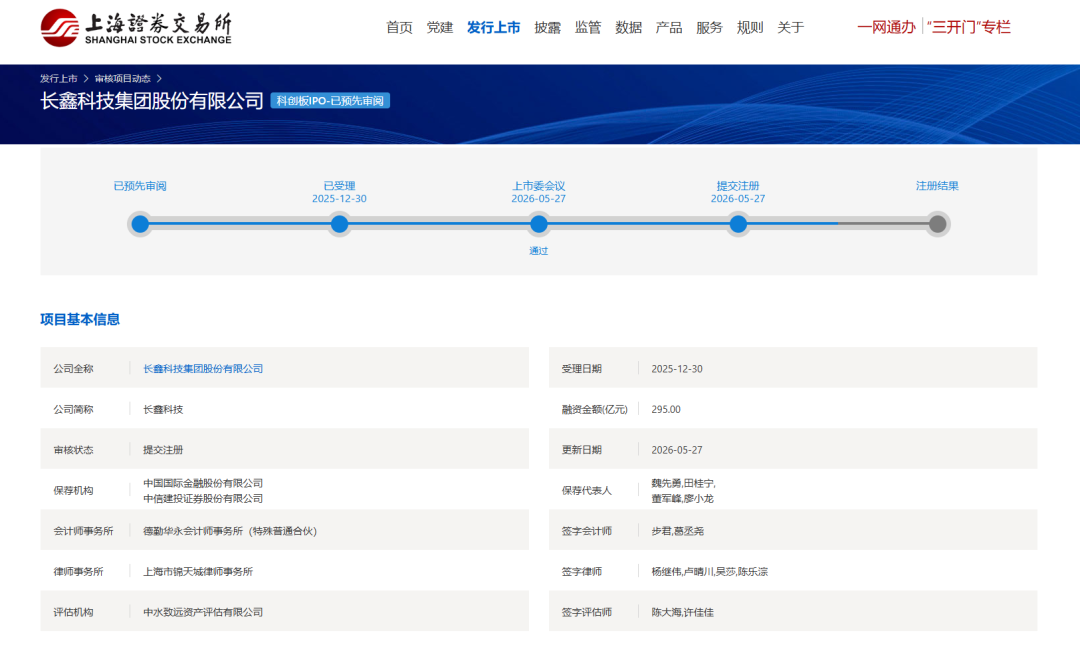Click the signing lawyers 杨继伟,卢晴川,吴莎,陈乐淙
This screenshot has width=1080, height=651.
(x=709, y=572)
